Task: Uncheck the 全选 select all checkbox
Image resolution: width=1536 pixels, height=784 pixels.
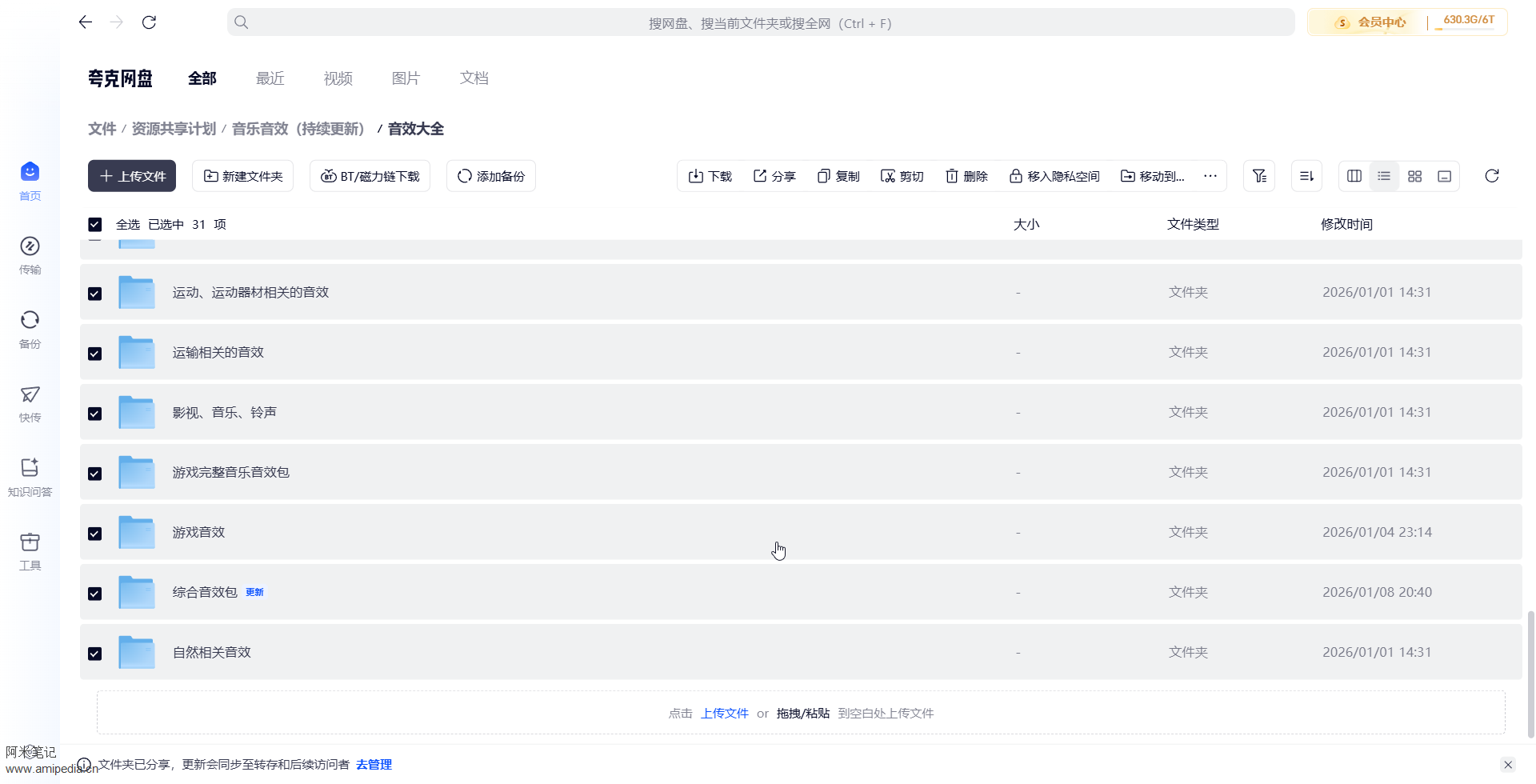Action: coord(95,225)
